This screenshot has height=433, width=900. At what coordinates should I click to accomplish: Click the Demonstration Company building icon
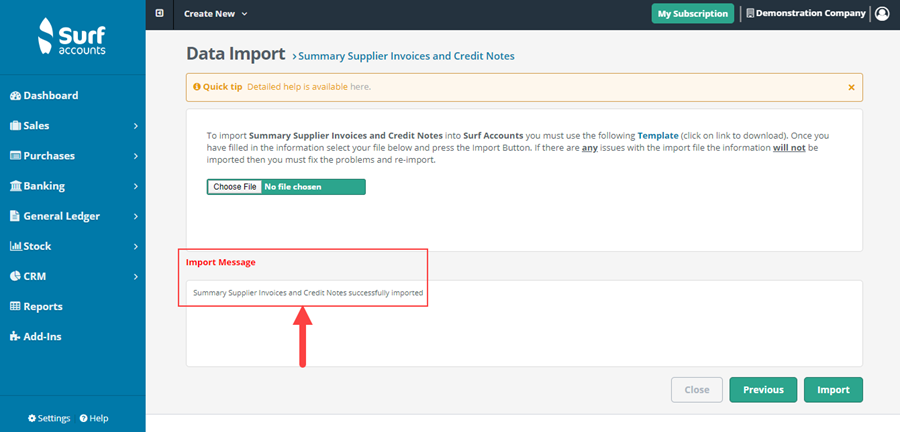tap(750, 13)
